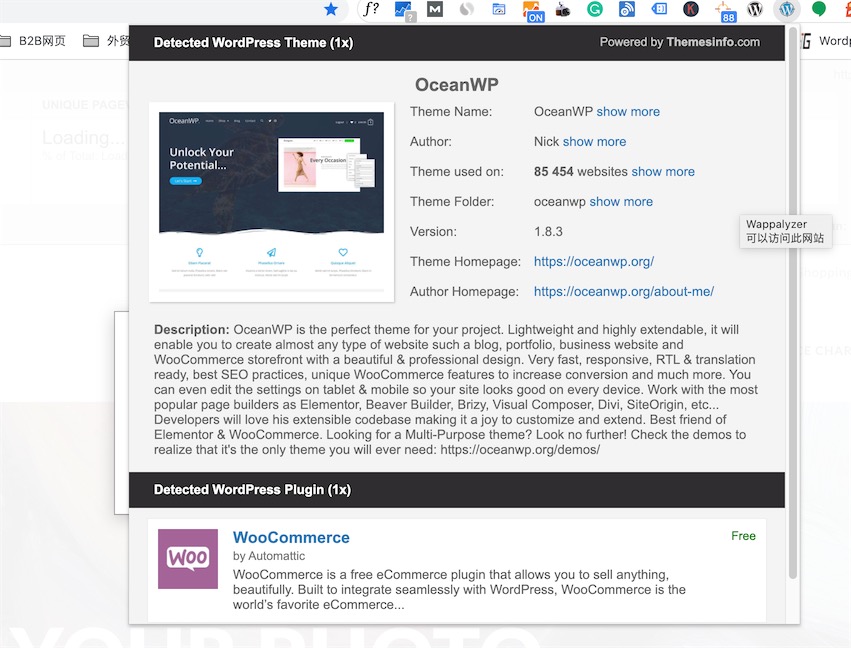Open the green Grammarly extension icon
Screen dimensions: 851x648
pos(595,9)
